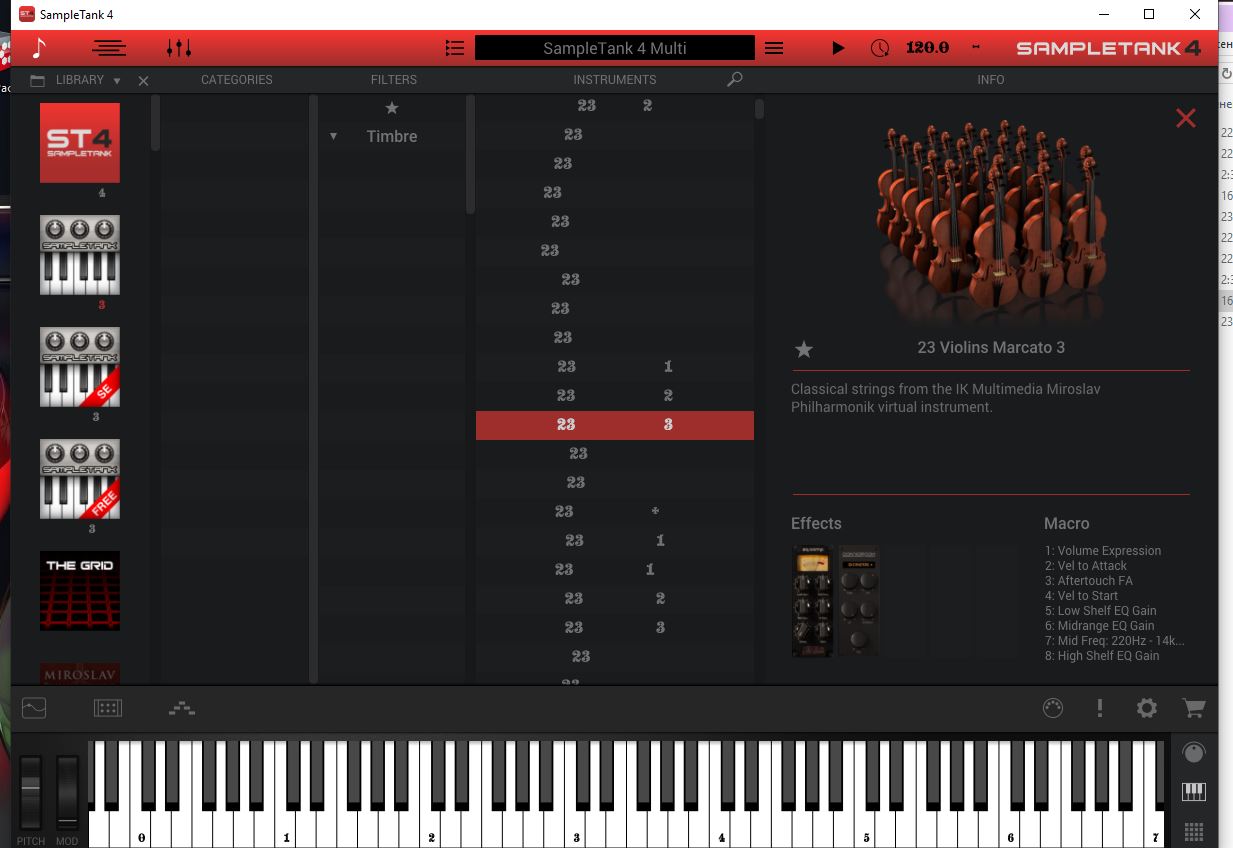Start playback with the play button
The height and width of the screenshot is (848, 1233).
(838, 47)
